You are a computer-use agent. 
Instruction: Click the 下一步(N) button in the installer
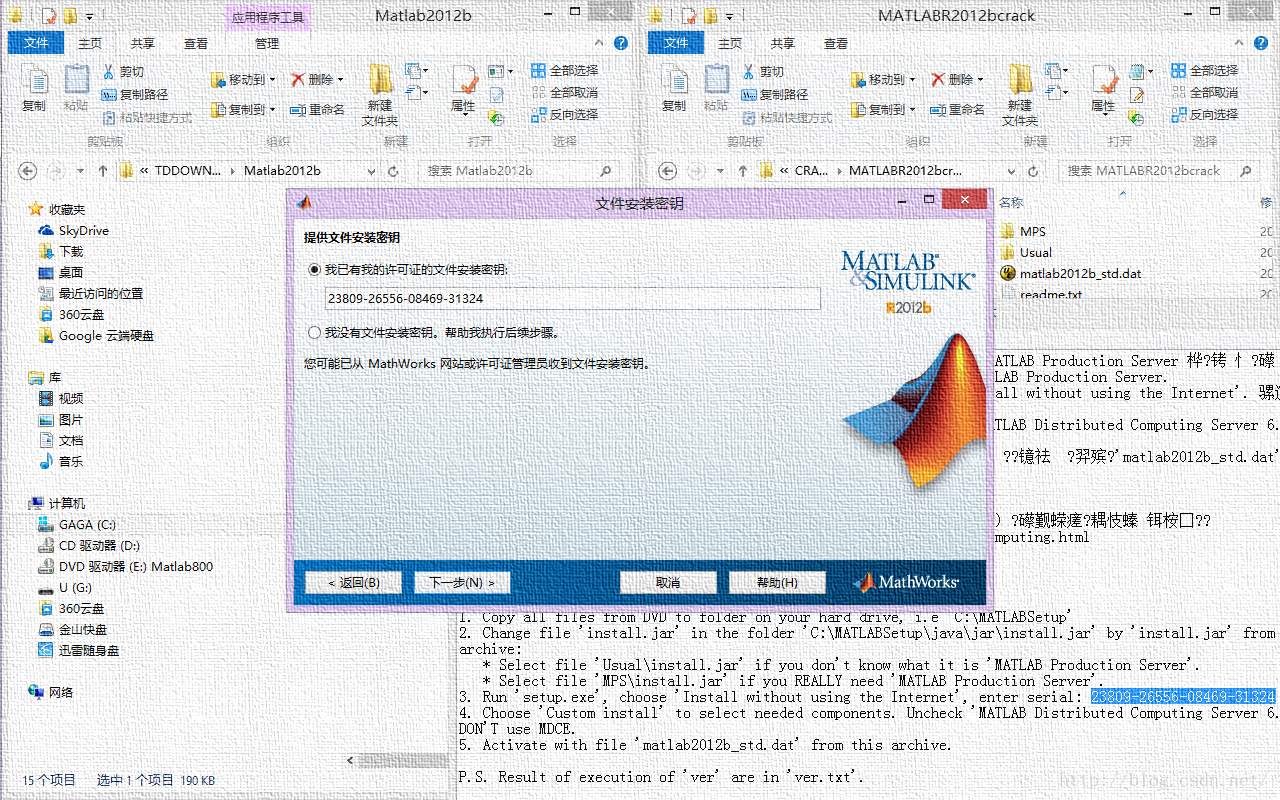[461, 581]
